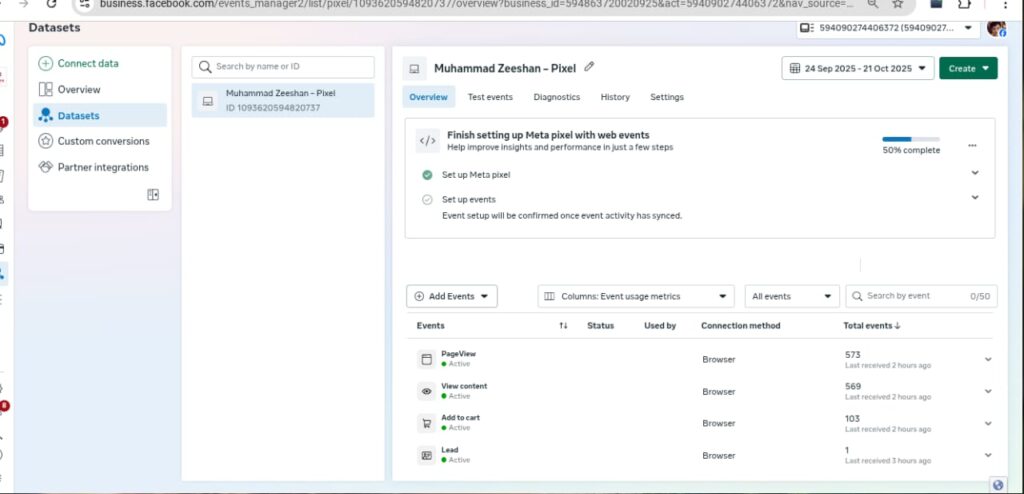This screenshot has height=494, width=1024.
Task: Collapse the navigation panel icon
Action: tap(153, 195)
